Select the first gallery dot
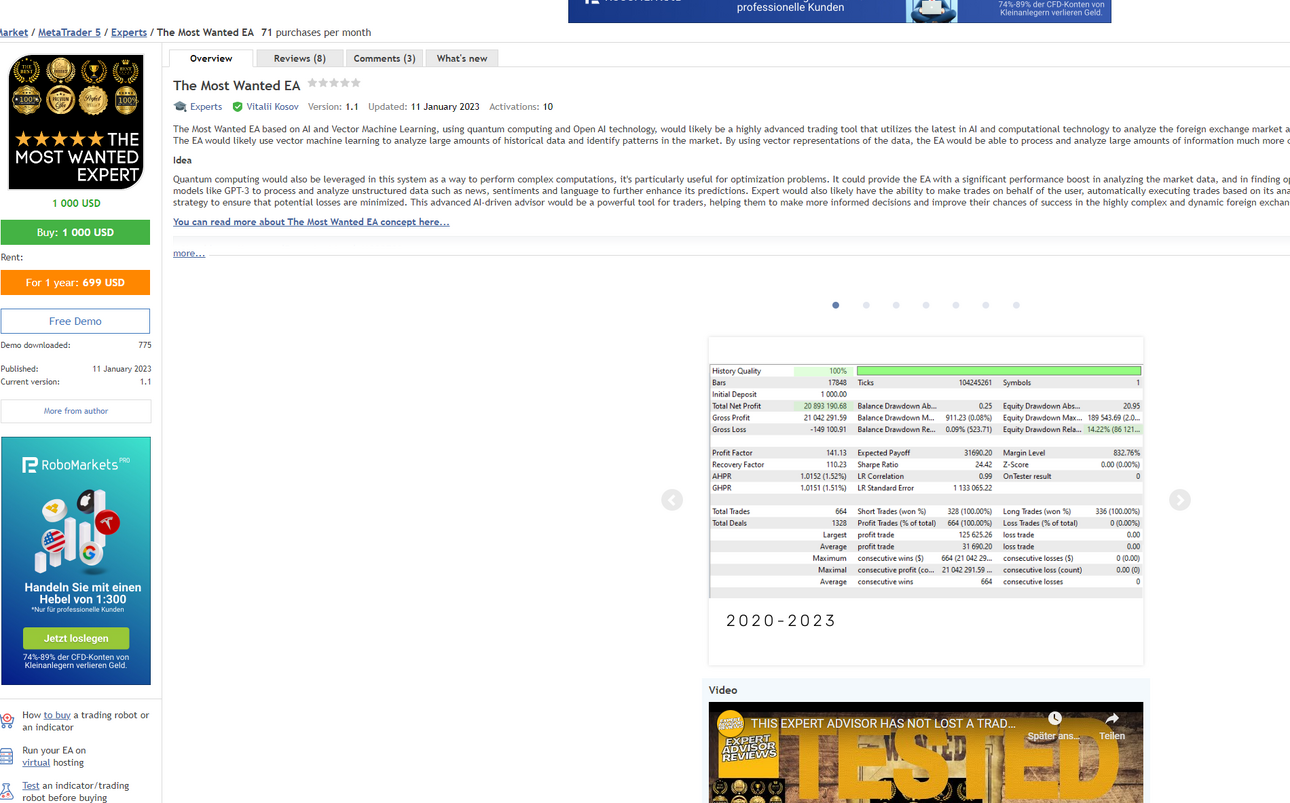 pyautogui.click(x=836, y=305)
